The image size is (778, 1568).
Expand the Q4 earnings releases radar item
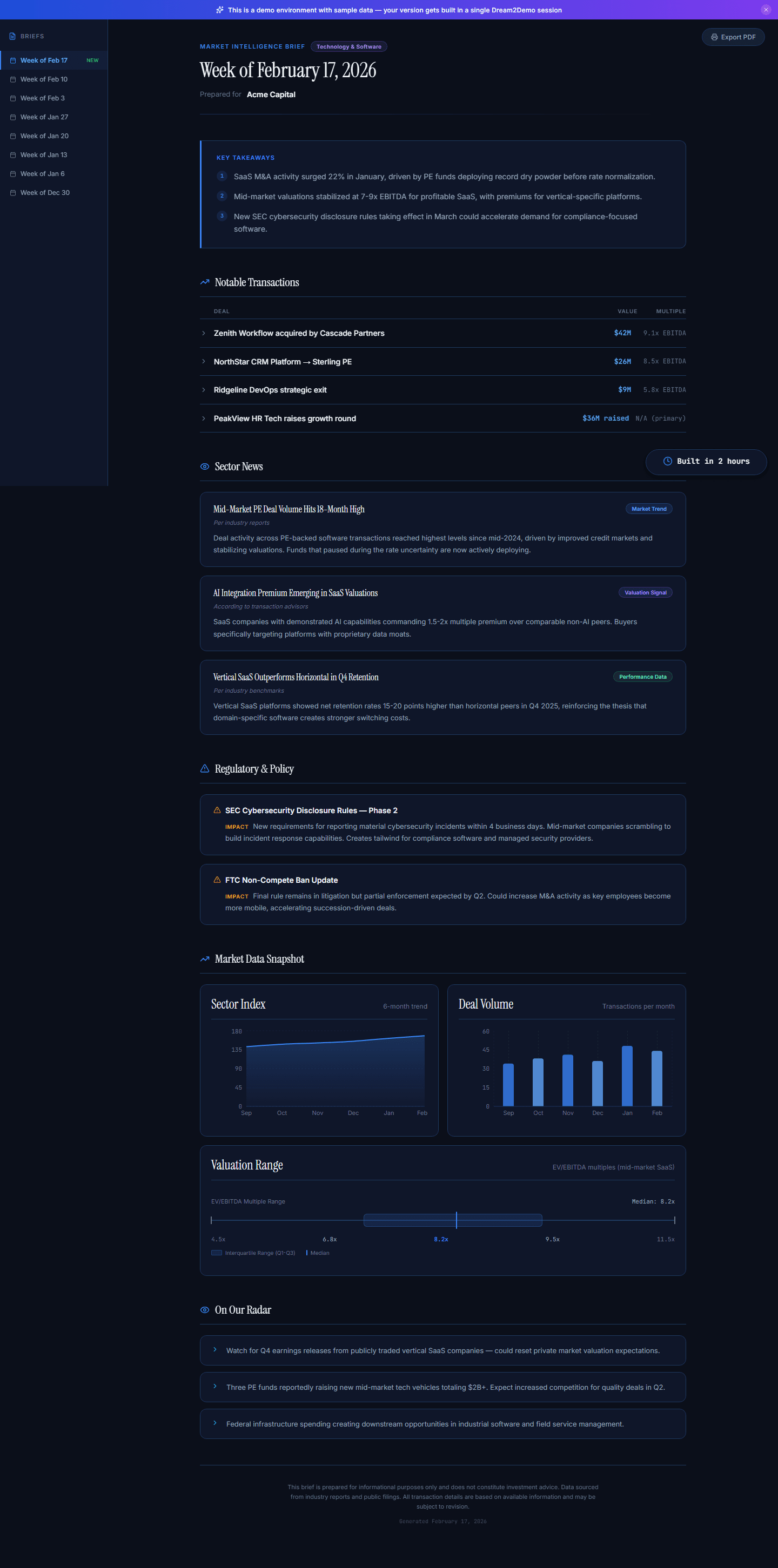coord(443,1350)
